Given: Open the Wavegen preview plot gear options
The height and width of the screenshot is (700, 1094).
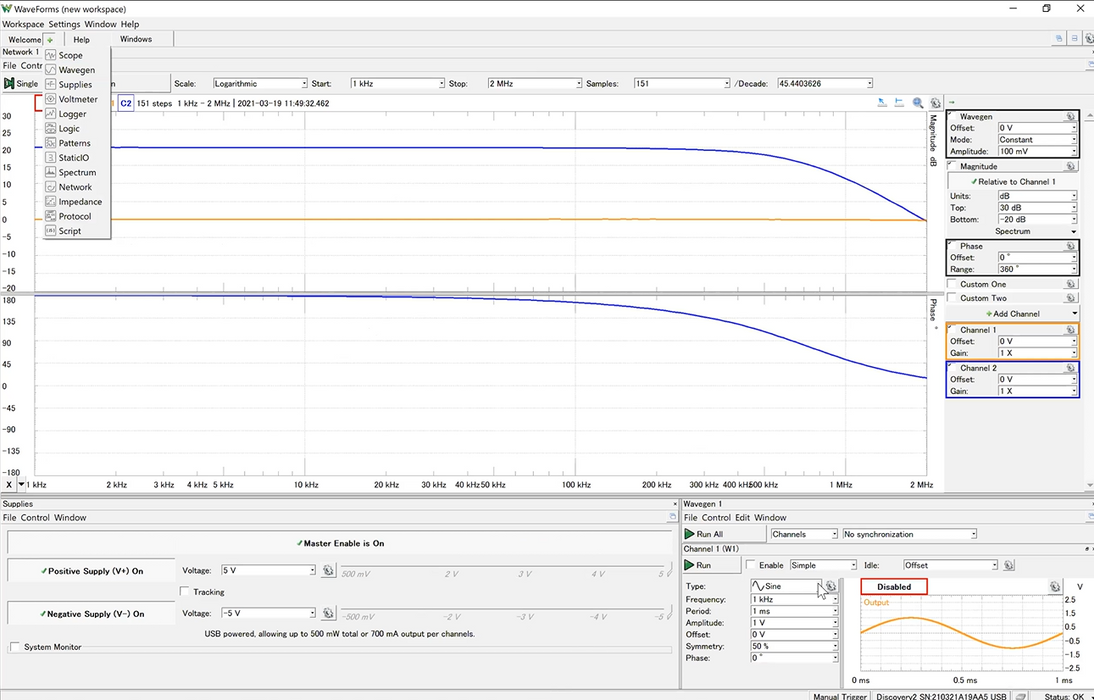Looking at the screenshot, I should point(1055,587).
